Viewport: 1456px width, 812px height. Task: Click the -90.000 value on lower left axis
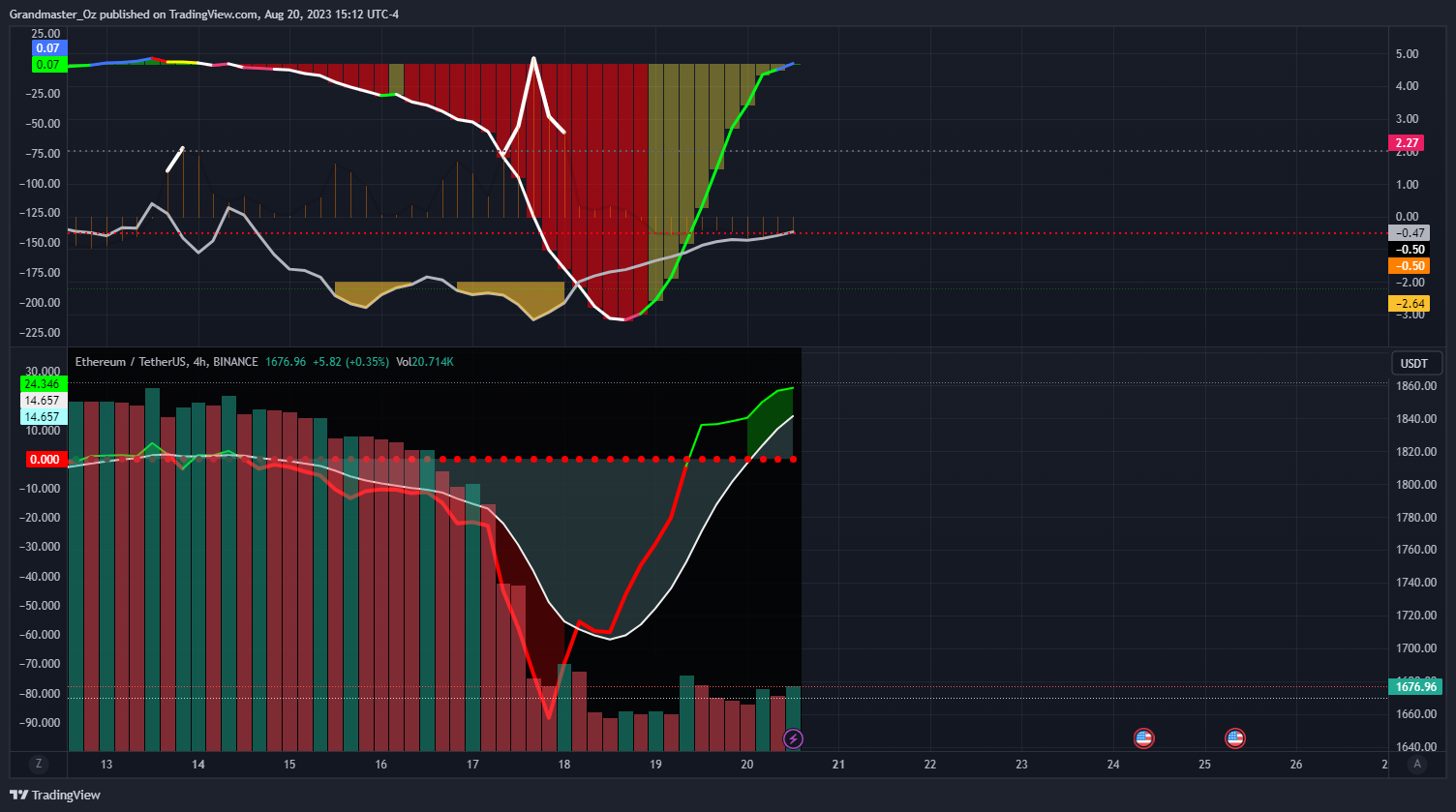pos(42,723)
